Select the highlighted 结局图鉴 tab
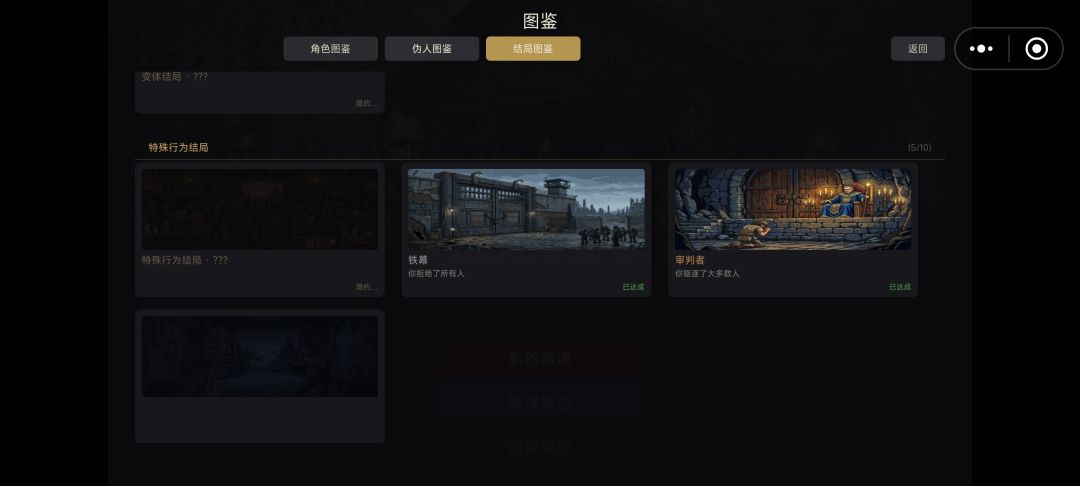The image size is (1080, 486). (x=533, y=49)
